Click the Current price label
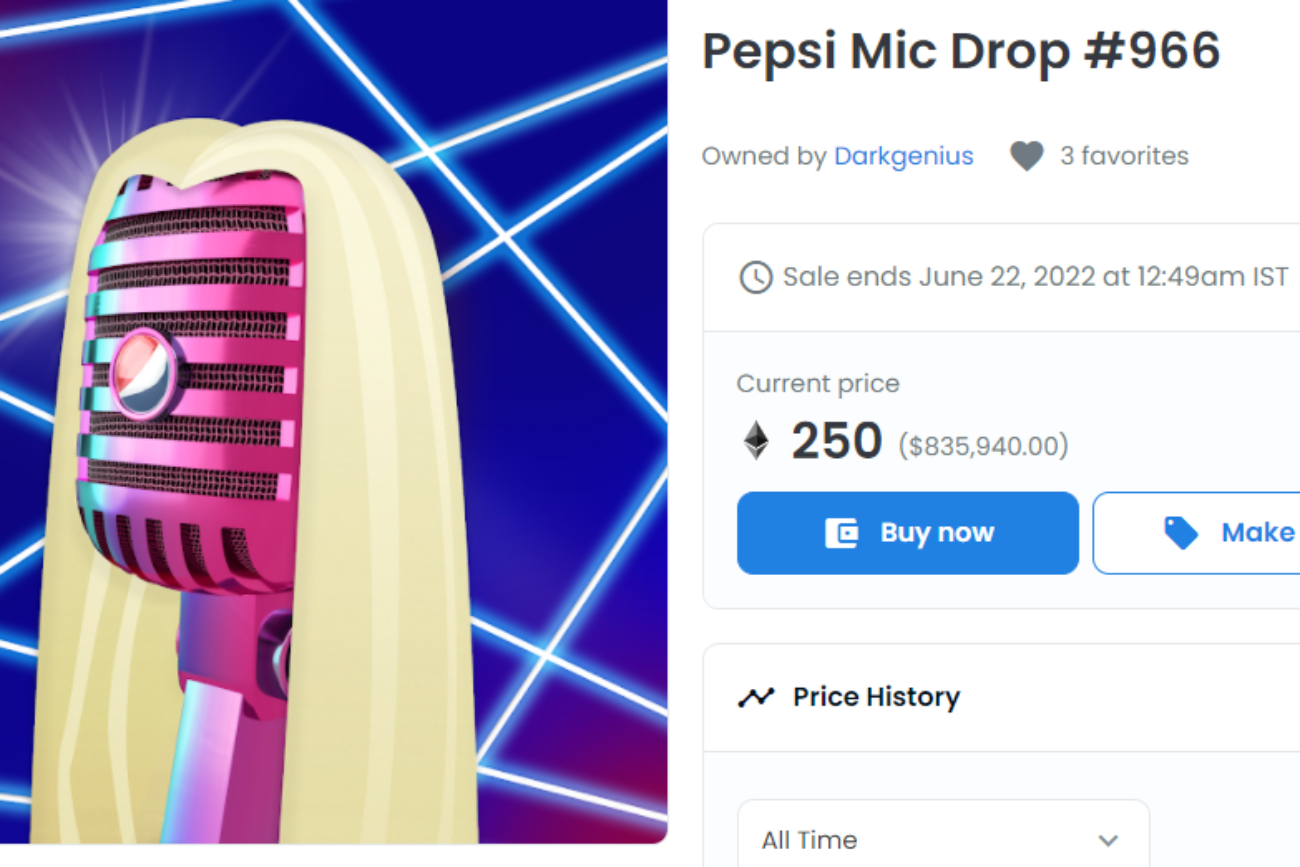This screenshot has width=1300, height=867. [x=818, y=384]
